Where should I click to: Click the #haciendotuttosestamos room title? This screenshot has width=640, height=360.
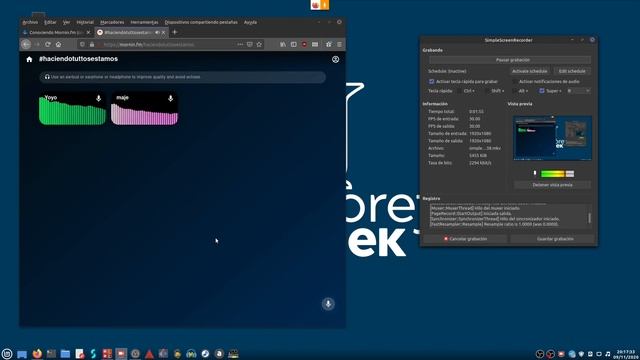point(78,59)
